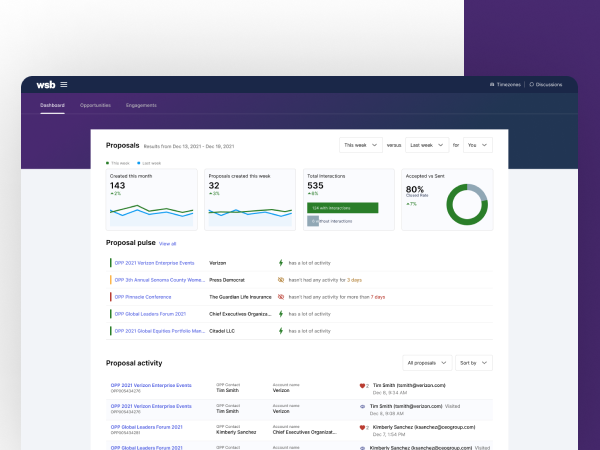Click Citadel LLC account name
Image resolution: width=600 pixels, height=450 pixels.
coord(222,331)
